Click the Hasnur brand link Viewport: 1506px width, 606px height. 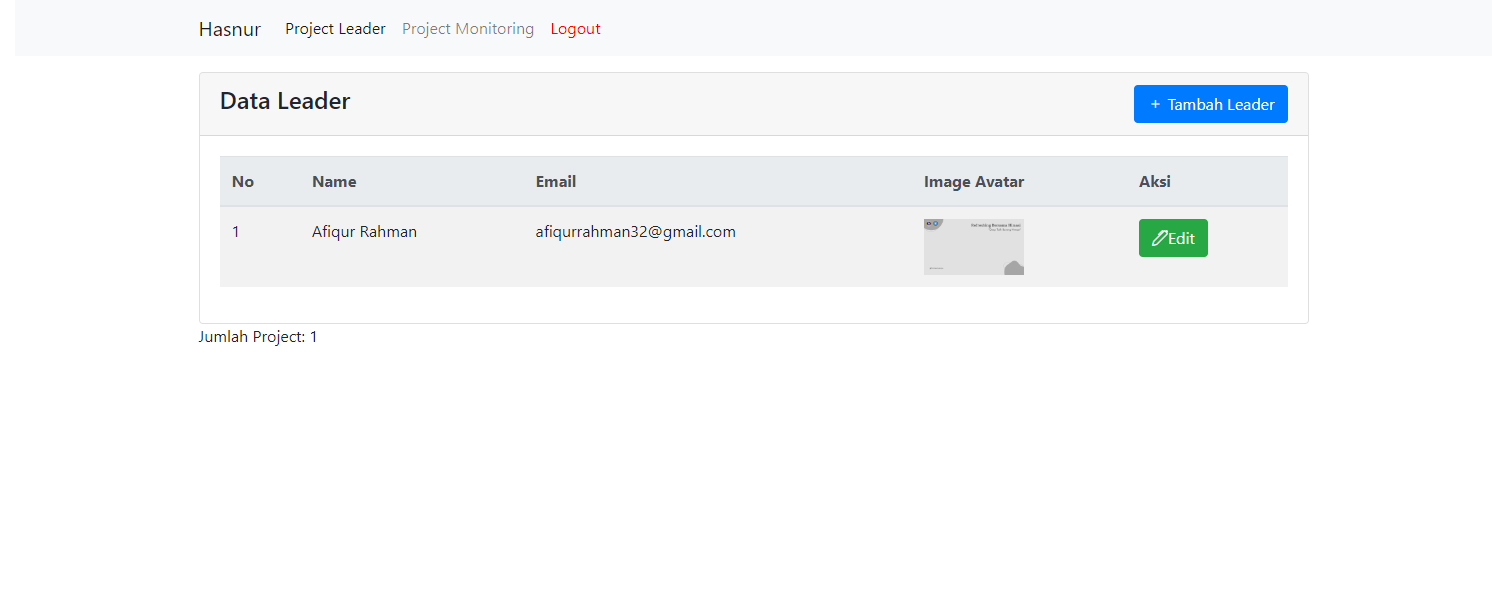229,29
